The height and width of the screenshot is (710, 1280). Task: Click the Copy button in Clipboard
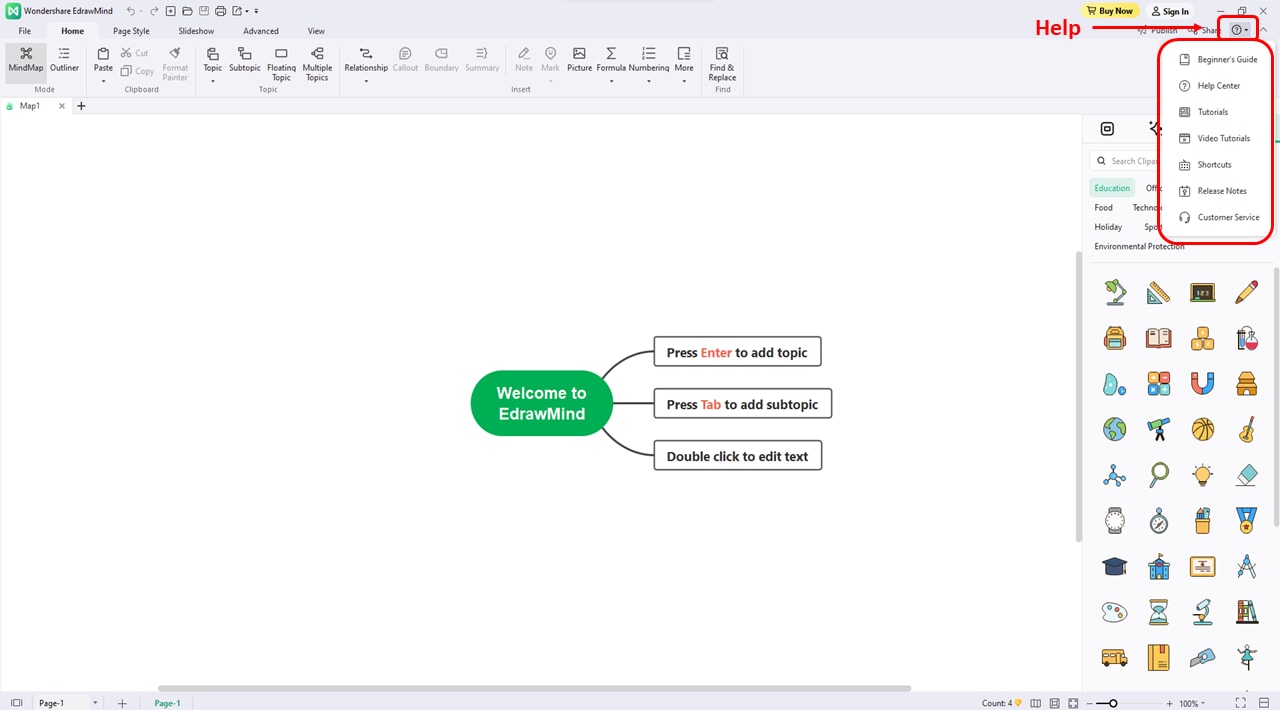137,71
